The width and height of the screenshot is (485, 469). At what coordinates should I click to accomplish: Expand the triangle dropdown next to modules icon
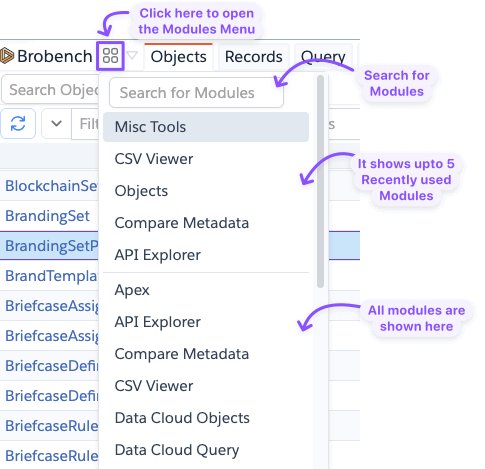coord(132,55)
